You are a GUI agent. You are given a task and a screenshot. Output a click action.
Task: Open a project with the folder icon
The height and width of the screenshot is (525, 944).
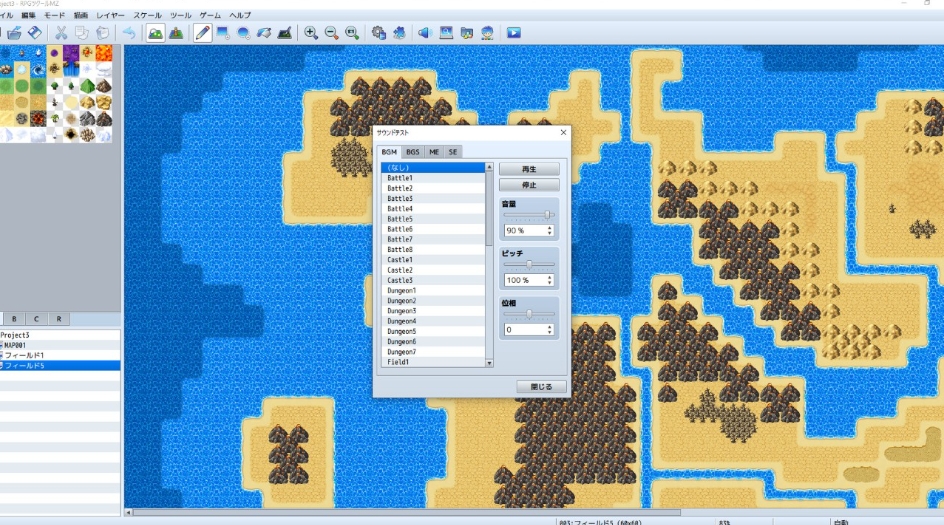click(14, 33)
